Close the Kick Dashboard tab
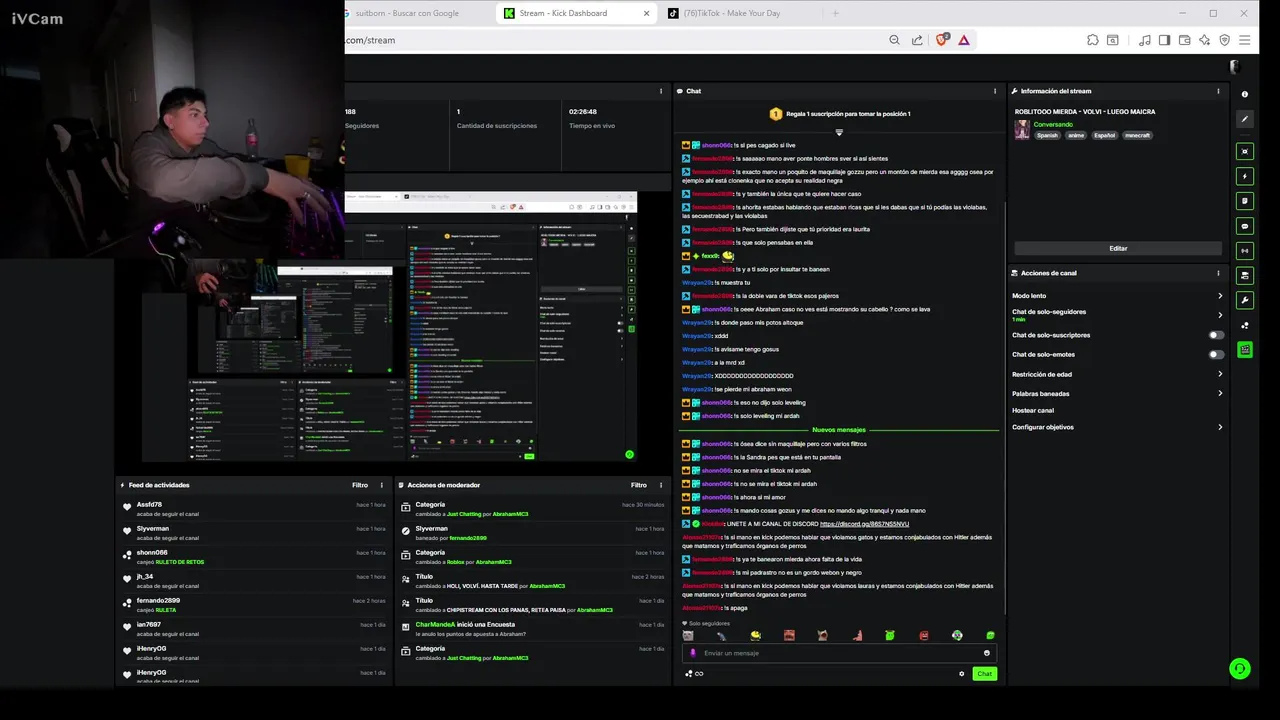 [647, 13]
